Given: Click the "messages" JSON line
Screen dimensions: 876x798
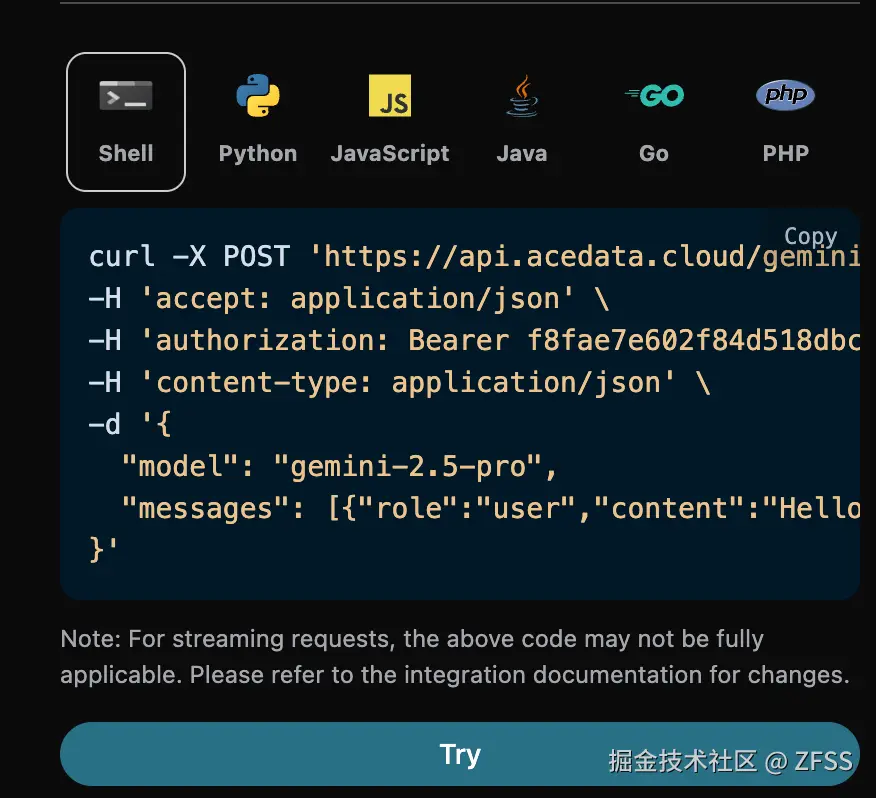Looking at the screenshot, I should 491,509.
